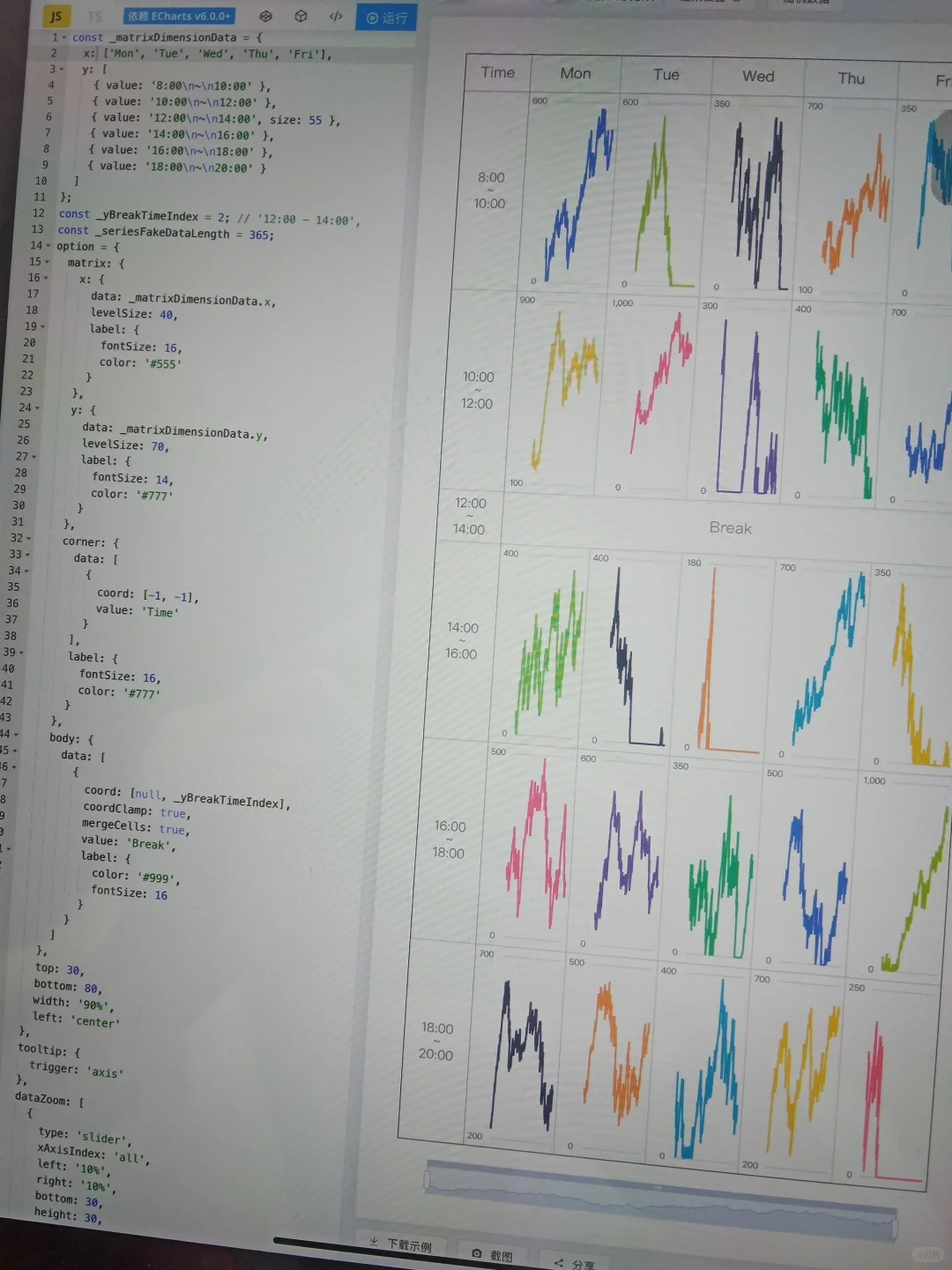Click the Screenshot (截图) button
The image size is (952, 1270).
[x=493, y=1254]
